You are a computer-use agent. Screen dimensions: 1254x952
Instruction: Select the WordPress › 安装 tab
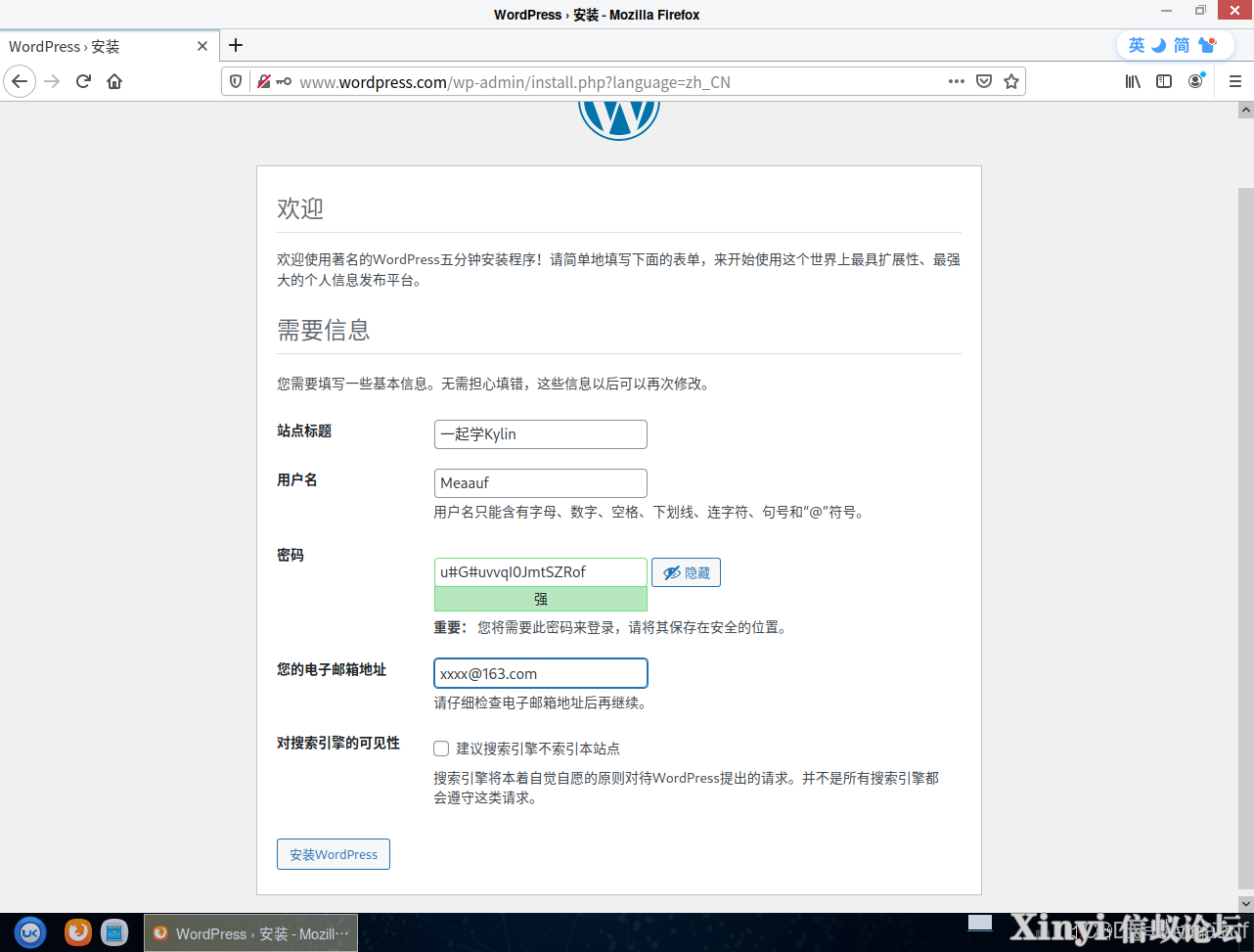(110, 46)
